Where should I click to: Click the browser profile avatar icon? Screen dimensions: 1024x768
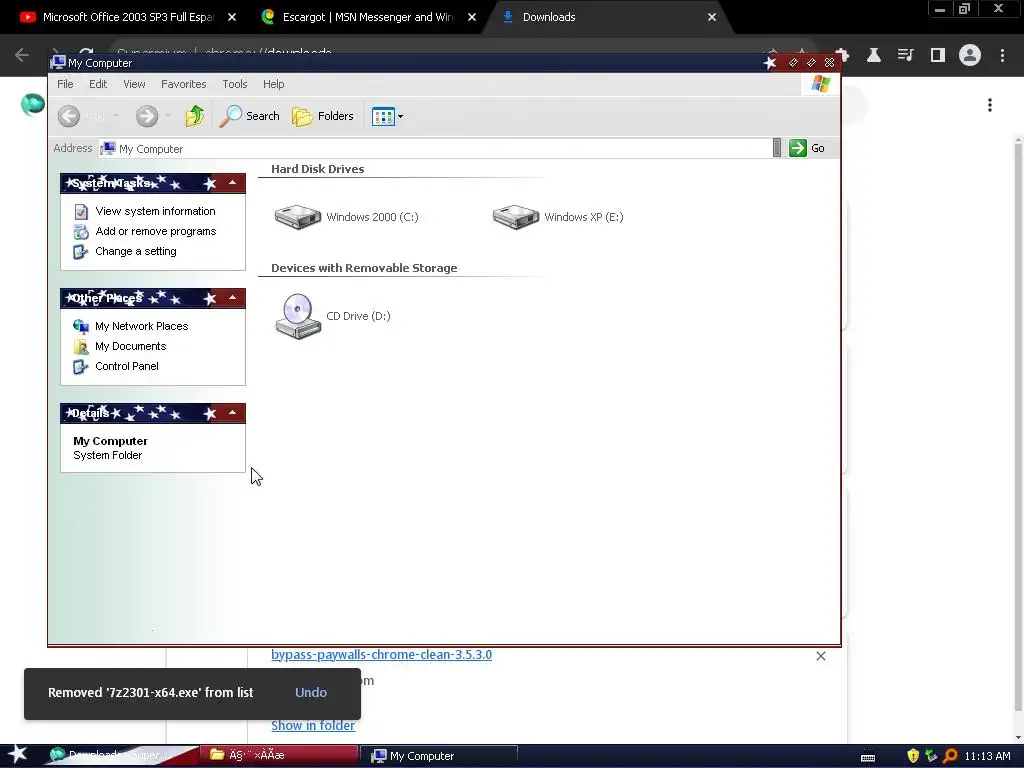970,56
